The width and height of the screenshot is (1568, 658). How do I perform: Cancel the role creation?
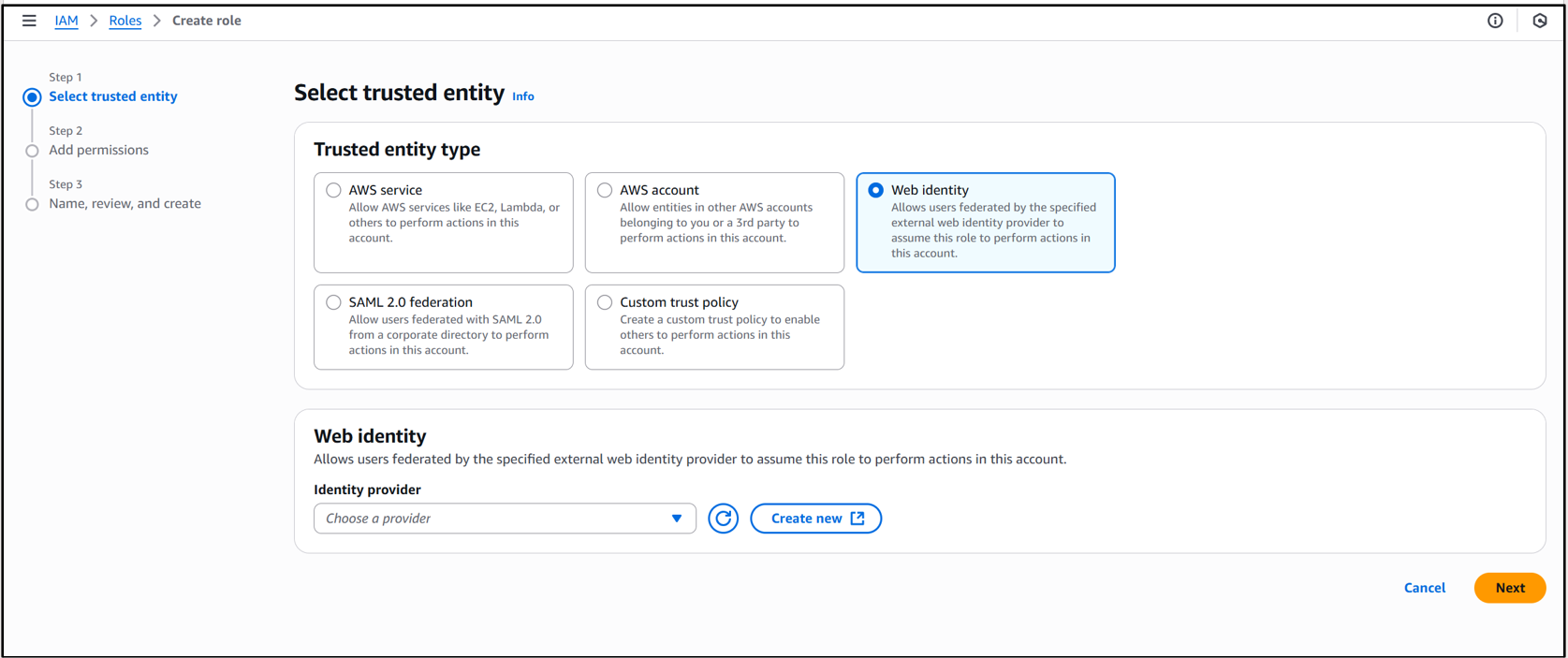(1424, 588)
